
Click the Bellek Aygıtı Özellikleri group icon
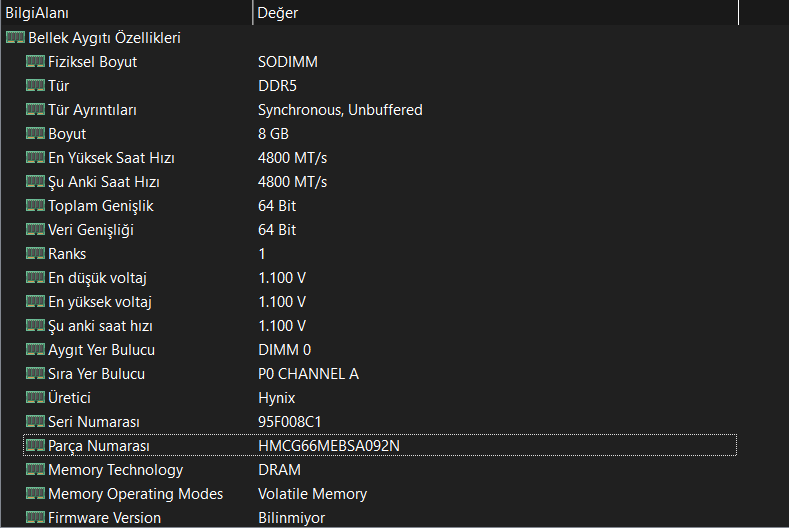coord(15,38)
